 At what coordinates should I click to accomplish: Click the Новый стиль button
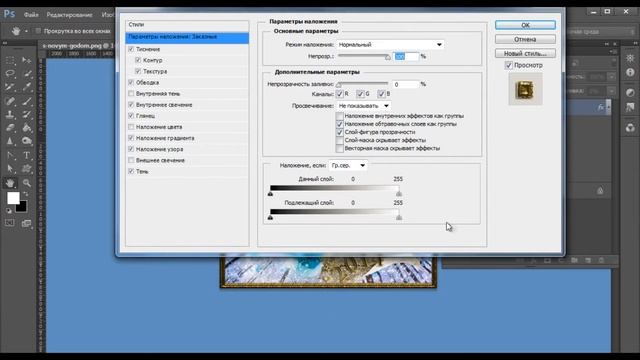coord(525,53)
